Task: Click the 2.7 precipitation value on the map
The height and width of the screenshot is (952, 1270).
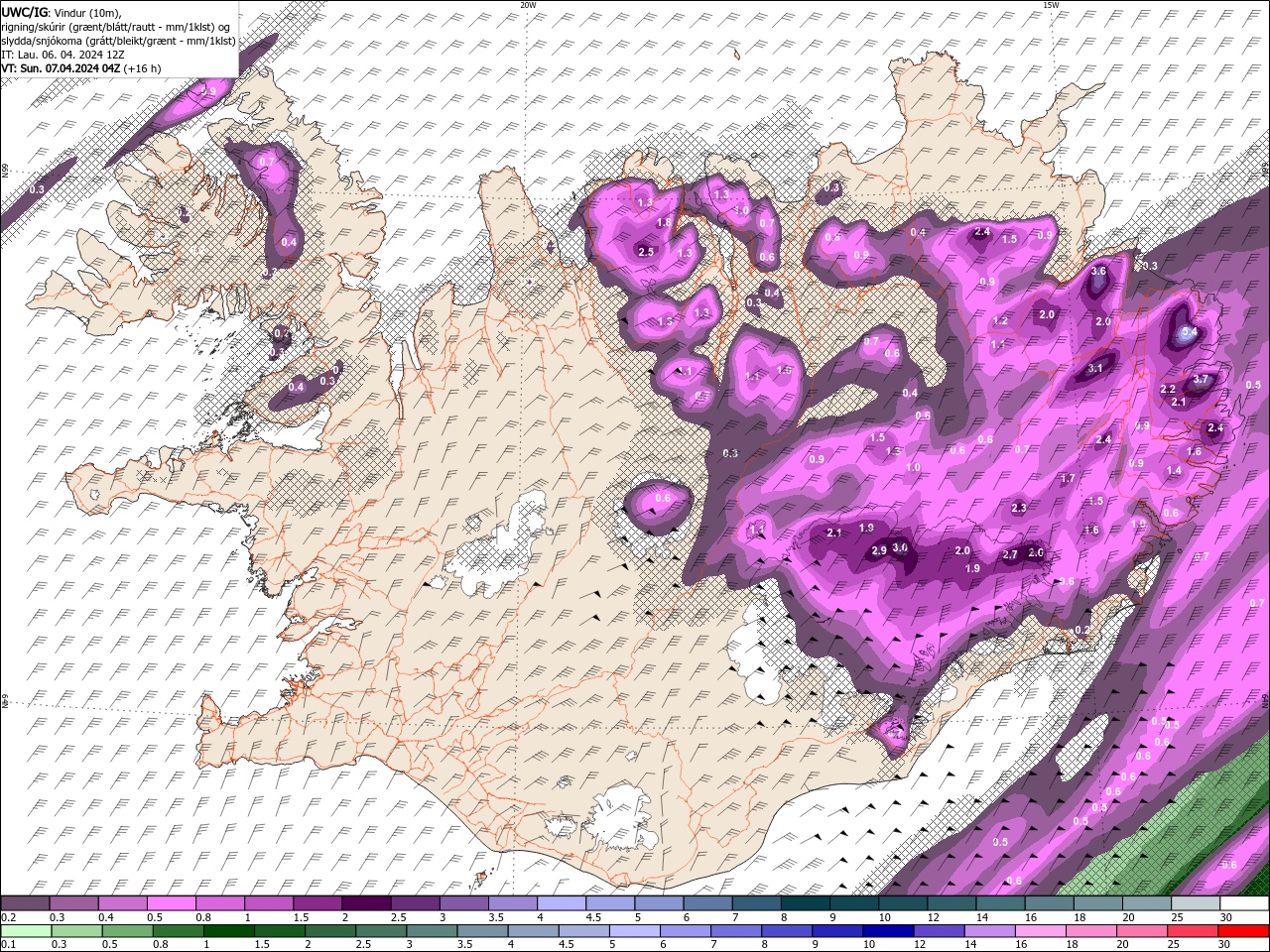Action: 1010,554
